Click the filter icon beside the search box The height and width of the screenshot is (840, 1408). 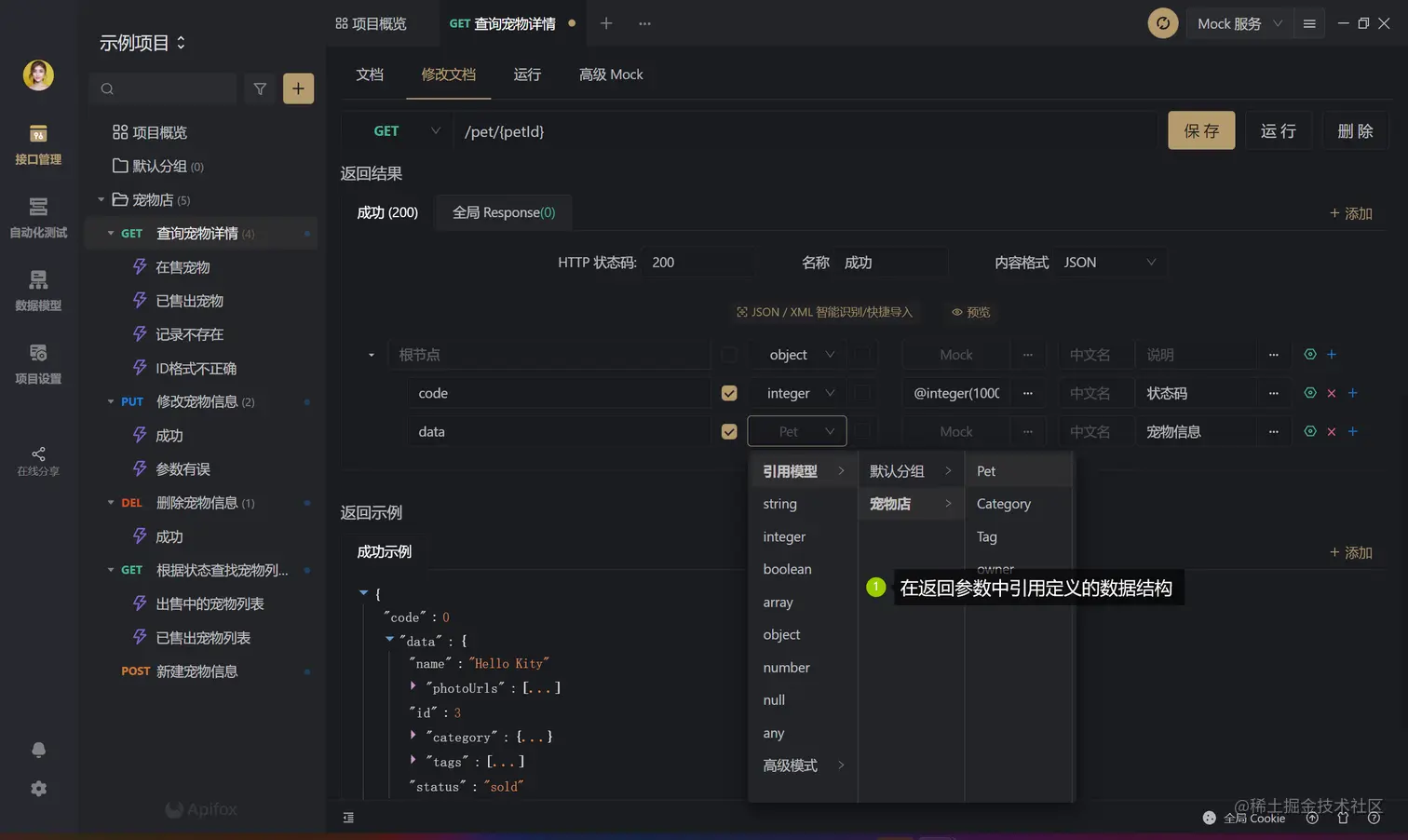pos(260,88)
